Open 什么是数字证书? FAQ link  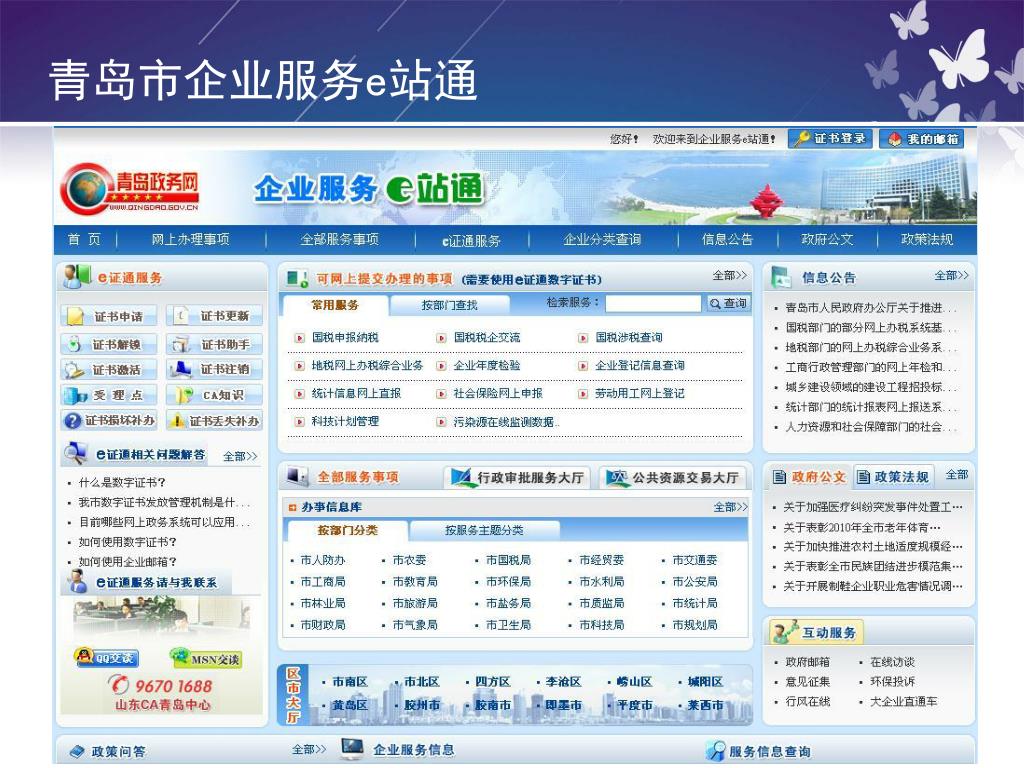[x=121, y=482]
